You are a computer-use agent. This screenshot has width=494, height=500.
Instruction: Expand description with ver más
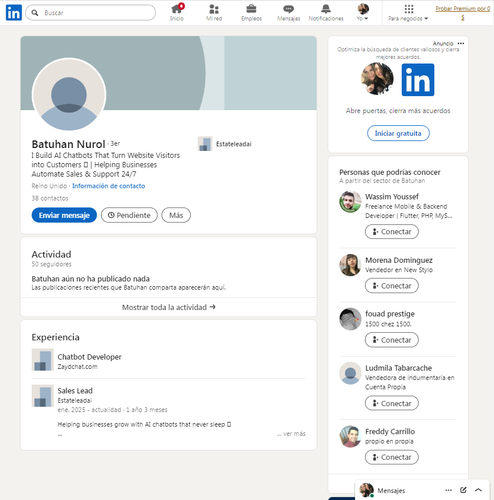[x=291, y=434]
